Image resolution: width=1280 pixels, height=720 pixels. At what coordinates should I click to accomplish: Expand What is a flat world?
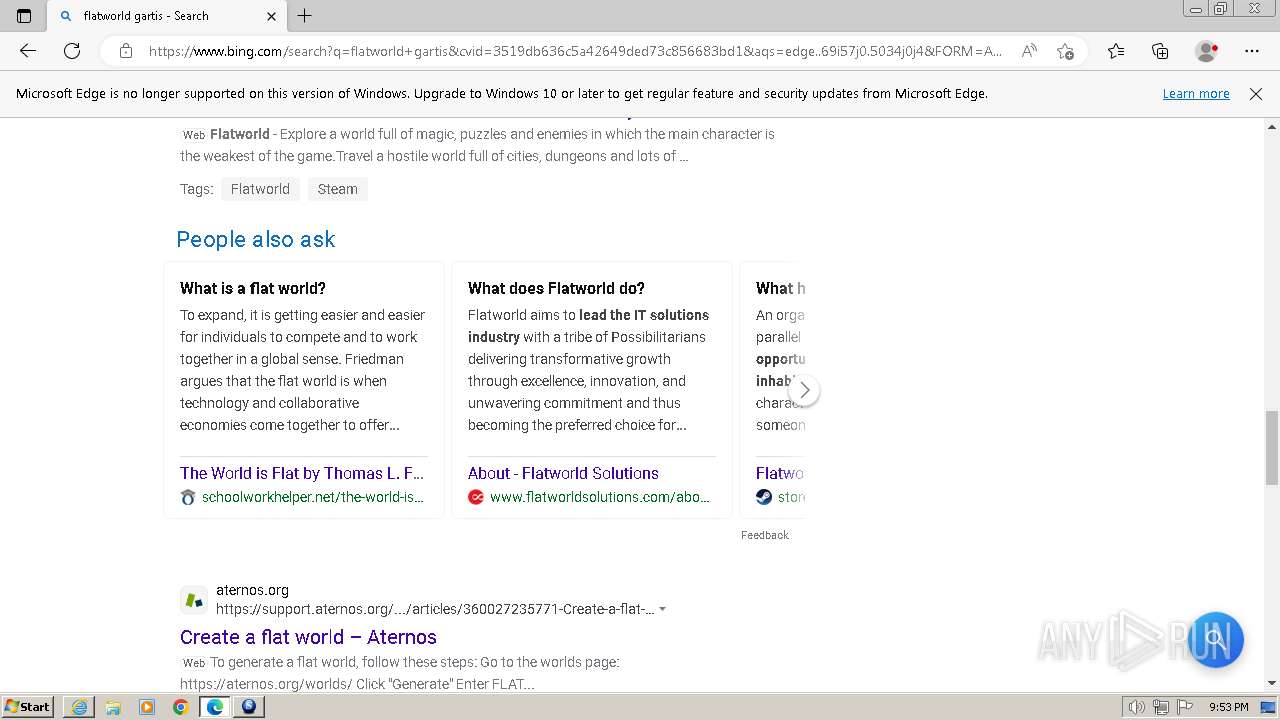[x=253, y=288]
